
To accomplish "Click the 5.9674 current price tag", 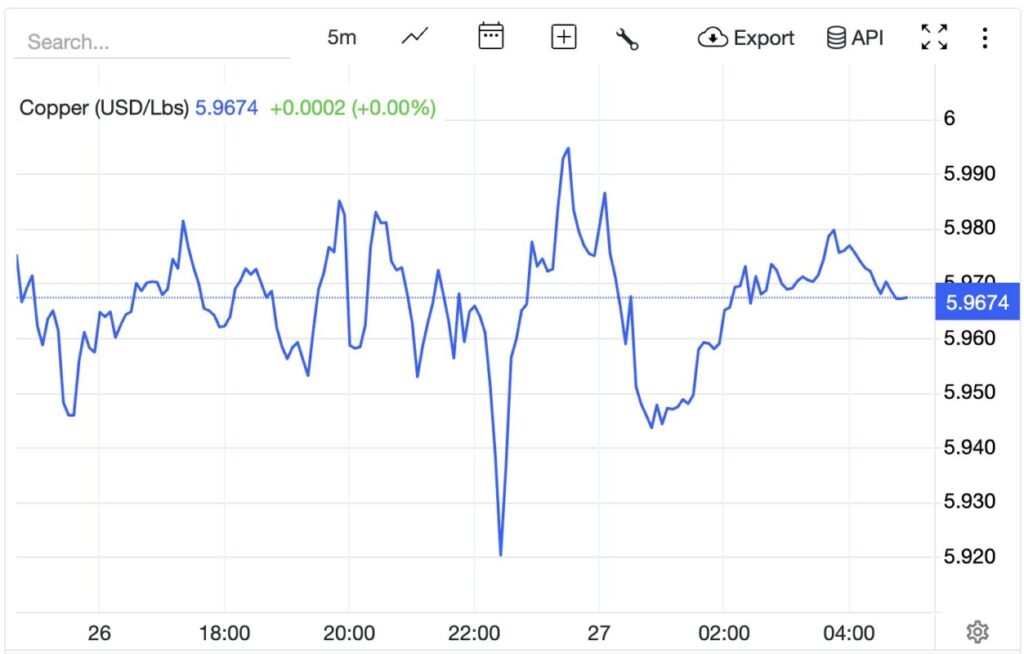I will pos(976,300).
